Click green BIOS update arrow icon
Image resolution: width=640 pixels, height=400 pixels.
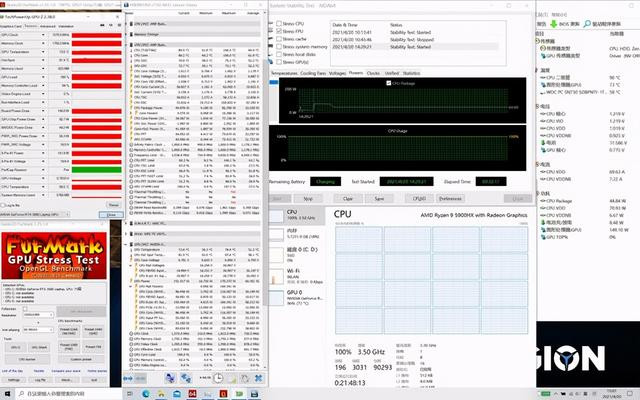point(553,24)
